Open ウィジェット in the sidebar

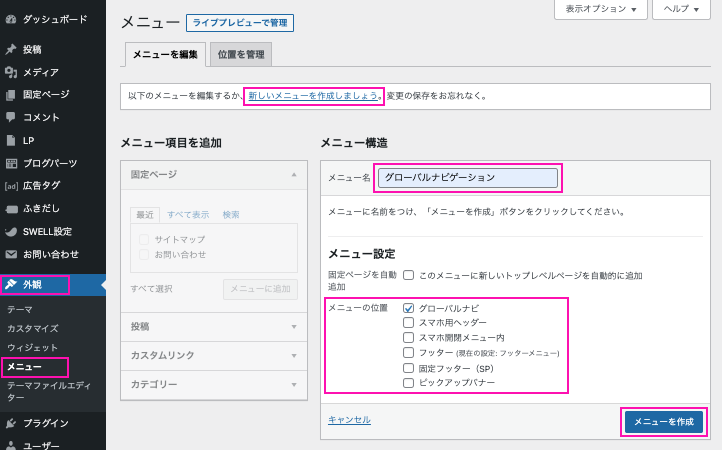point(32,347)
